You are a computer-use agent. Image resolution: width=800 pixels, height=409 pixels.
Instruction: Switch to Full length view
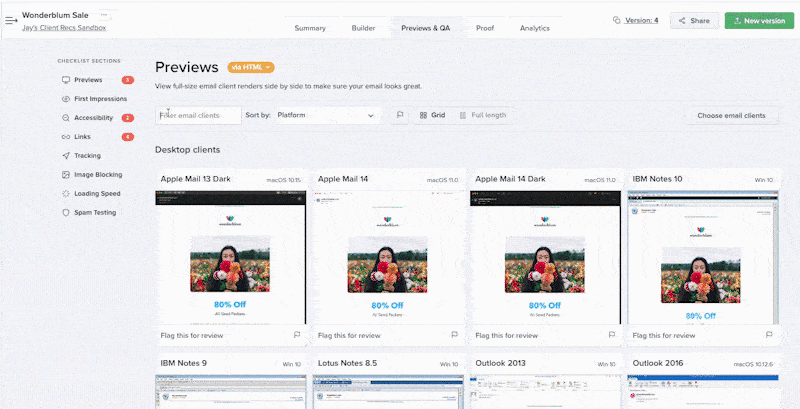coord(483,115)
